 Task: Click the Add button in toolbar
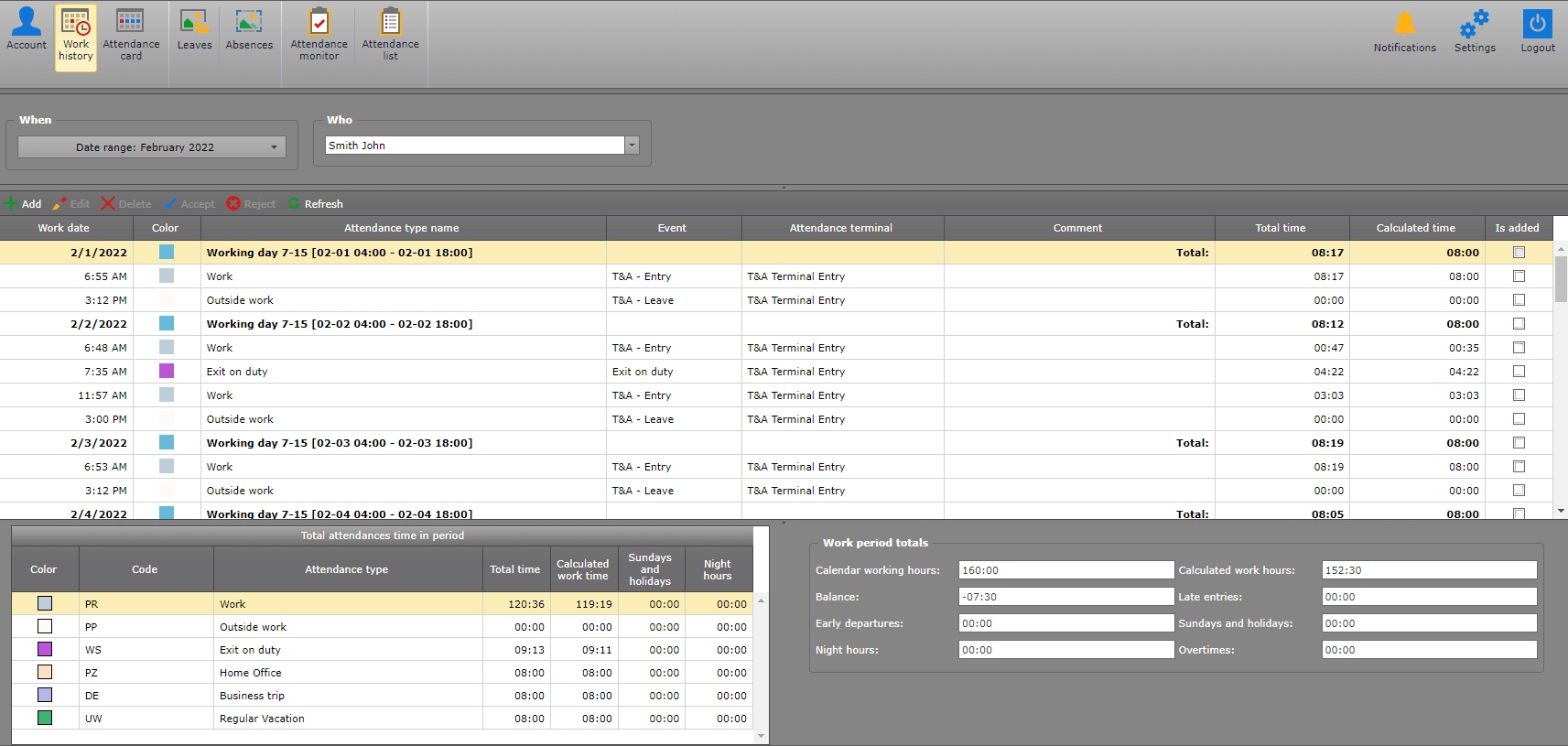(23, 204)
